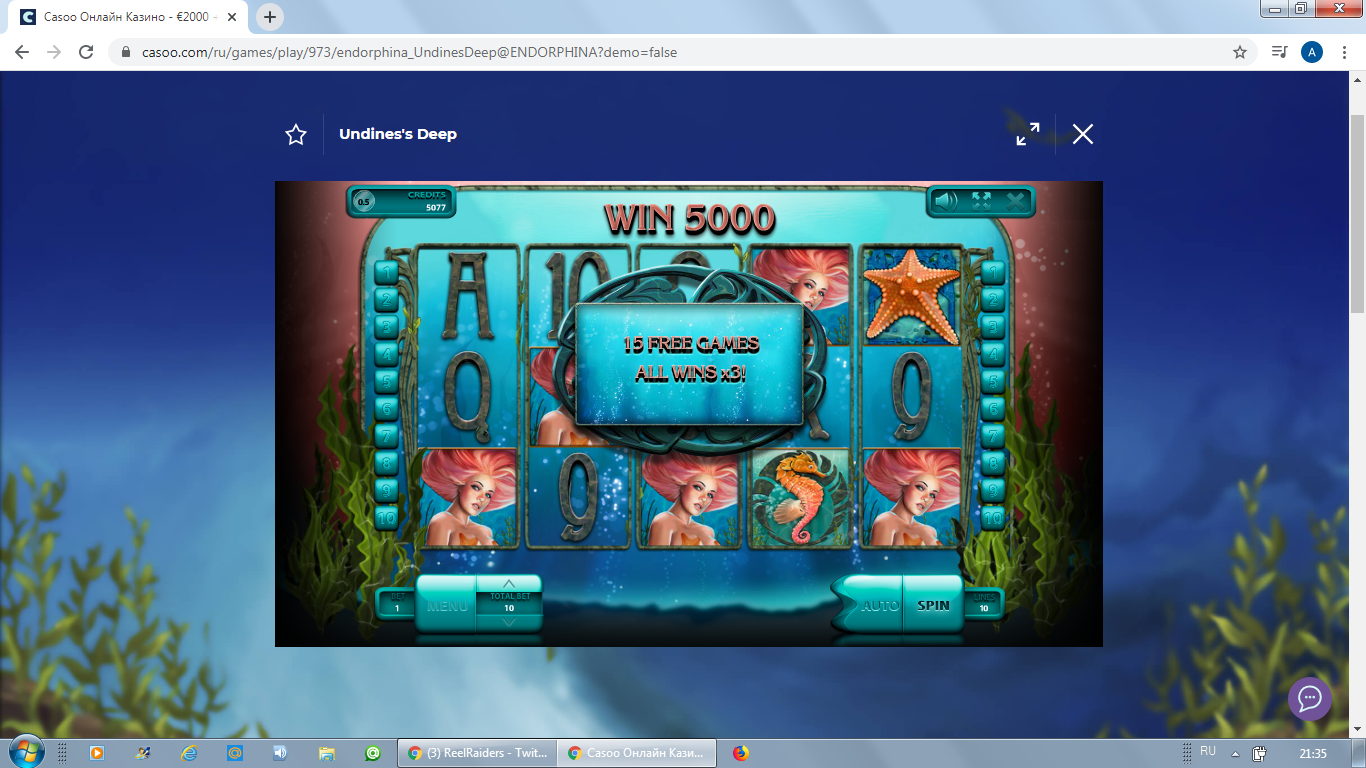This screenshot has width=1366, height=768.
Task: Decrease total bet with the down arrow
Action: tap(509, 622)
